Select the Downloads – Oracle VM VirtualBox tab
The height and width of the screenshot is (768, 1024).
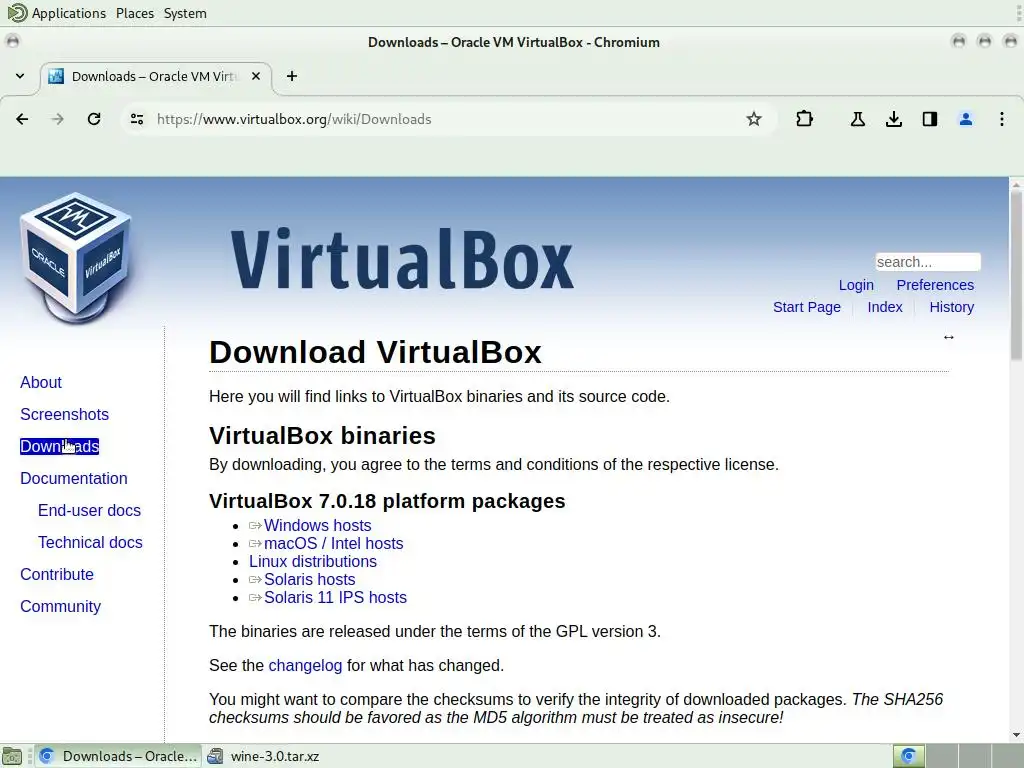tap(156, 76)
